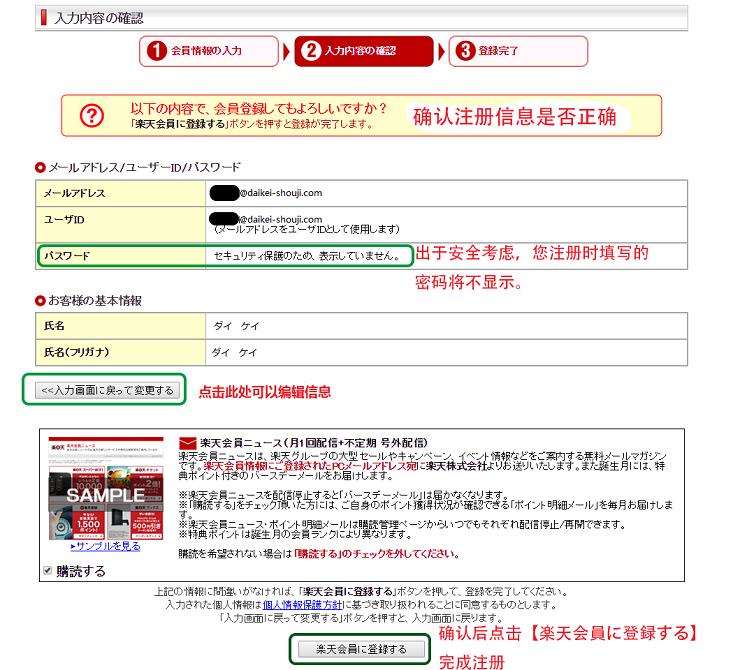740x670 pixels.
Task: Click the number 2 circle in the step bar
Action: (311, 51)
